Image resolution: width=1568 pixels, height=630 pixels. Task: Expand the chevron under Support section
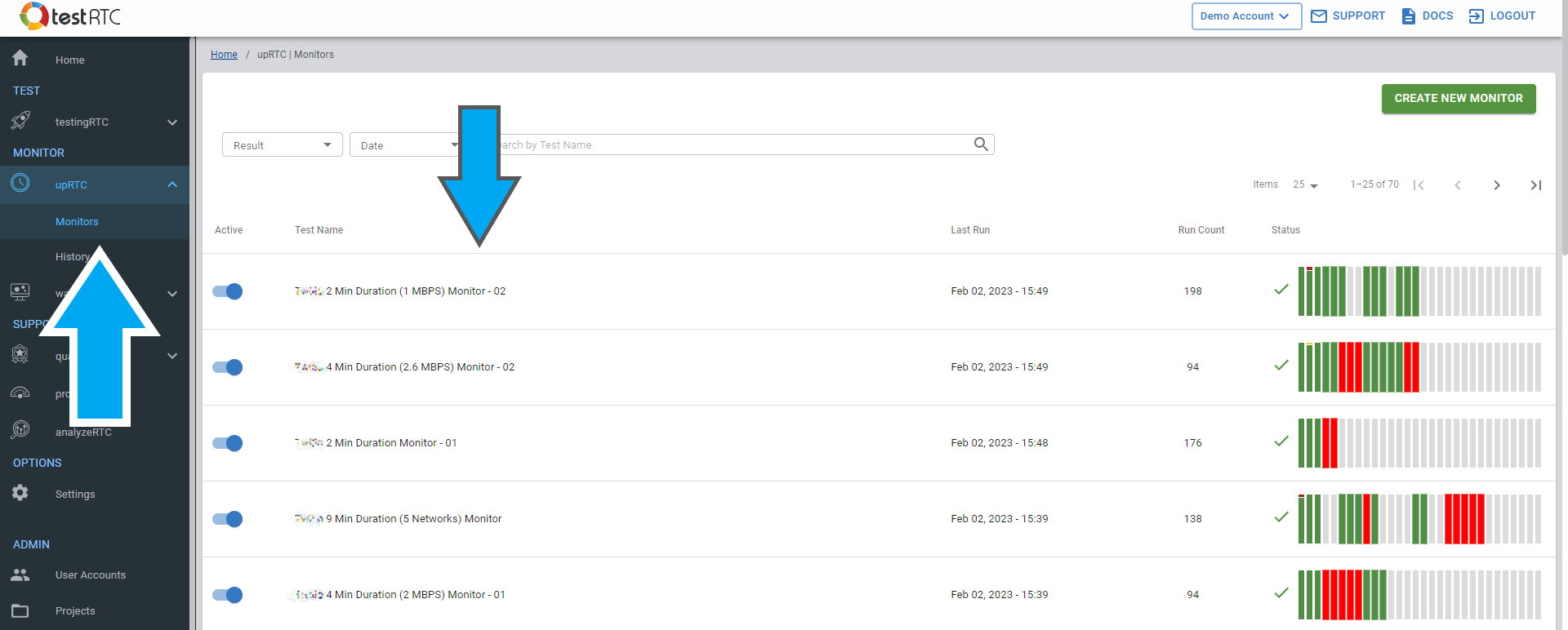tap(172, 356)
